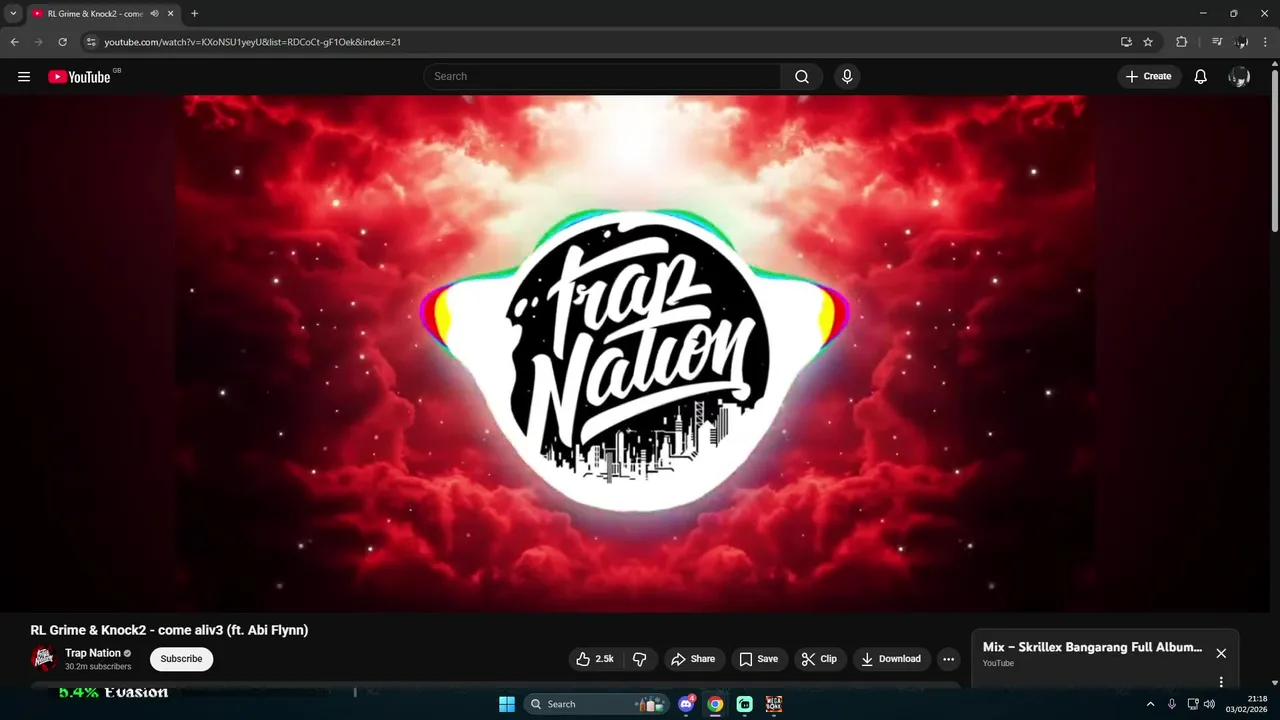Viewport: 1280px width, 720px height.
Task: Open Chrome from the taskbar
Action: pos(715,704)
